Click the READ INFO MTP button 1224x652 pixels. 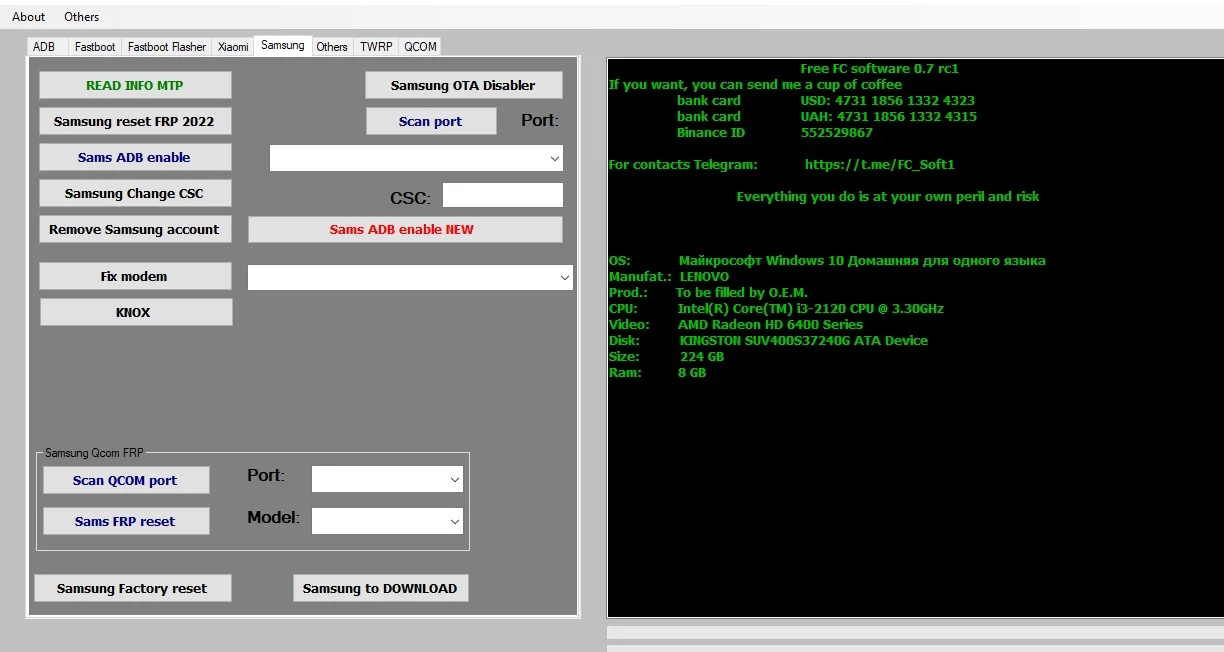click(135, 85)
